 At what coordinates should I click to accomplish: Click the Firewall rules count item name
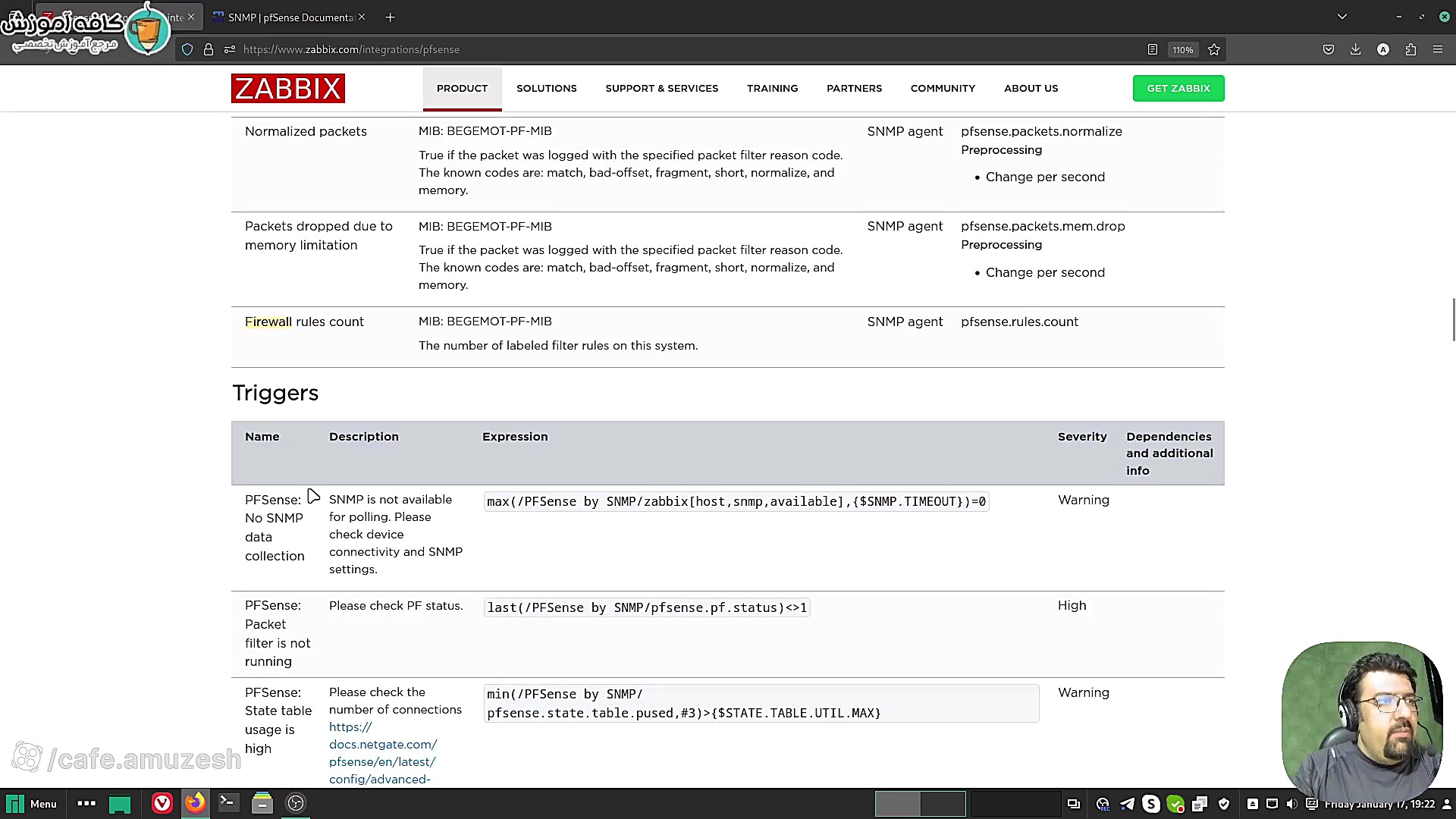pyautogui.click(x=304, y=322)
